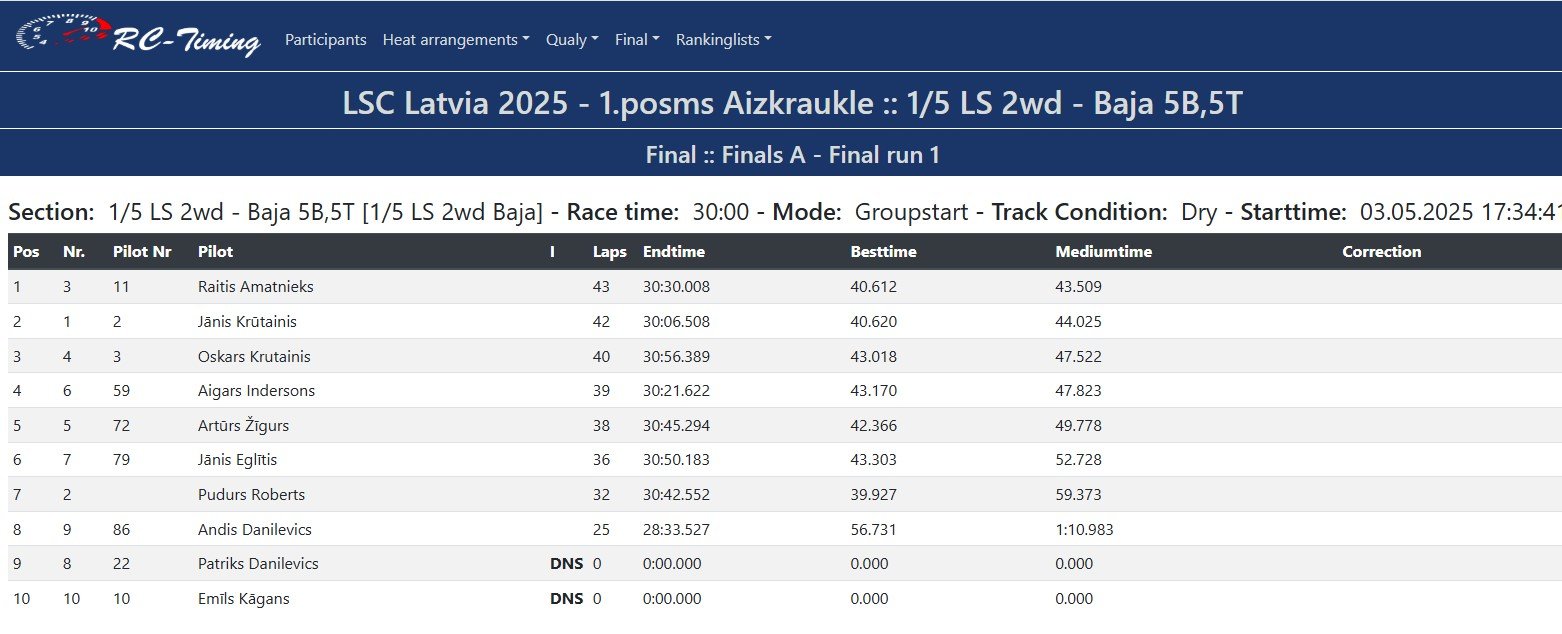Image resolution: width=1562 pixels, height=634 pixels.
Task: Click endtime 30:06.508
Action: [676, 322]
